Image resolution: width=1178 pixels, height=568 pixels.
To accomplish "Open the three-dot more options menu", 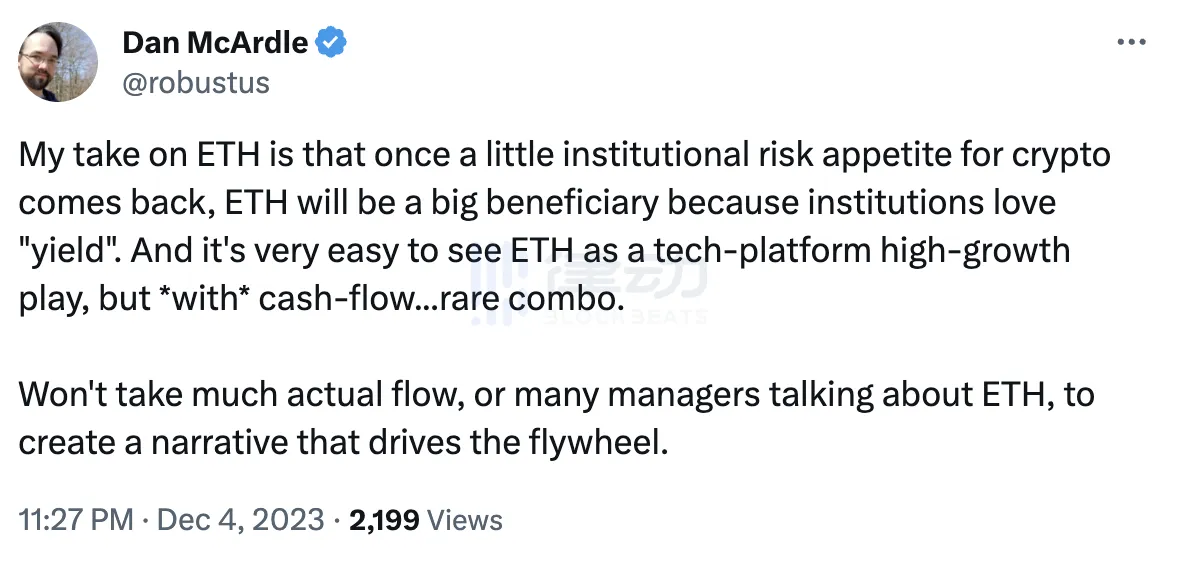I will 1129,43.
